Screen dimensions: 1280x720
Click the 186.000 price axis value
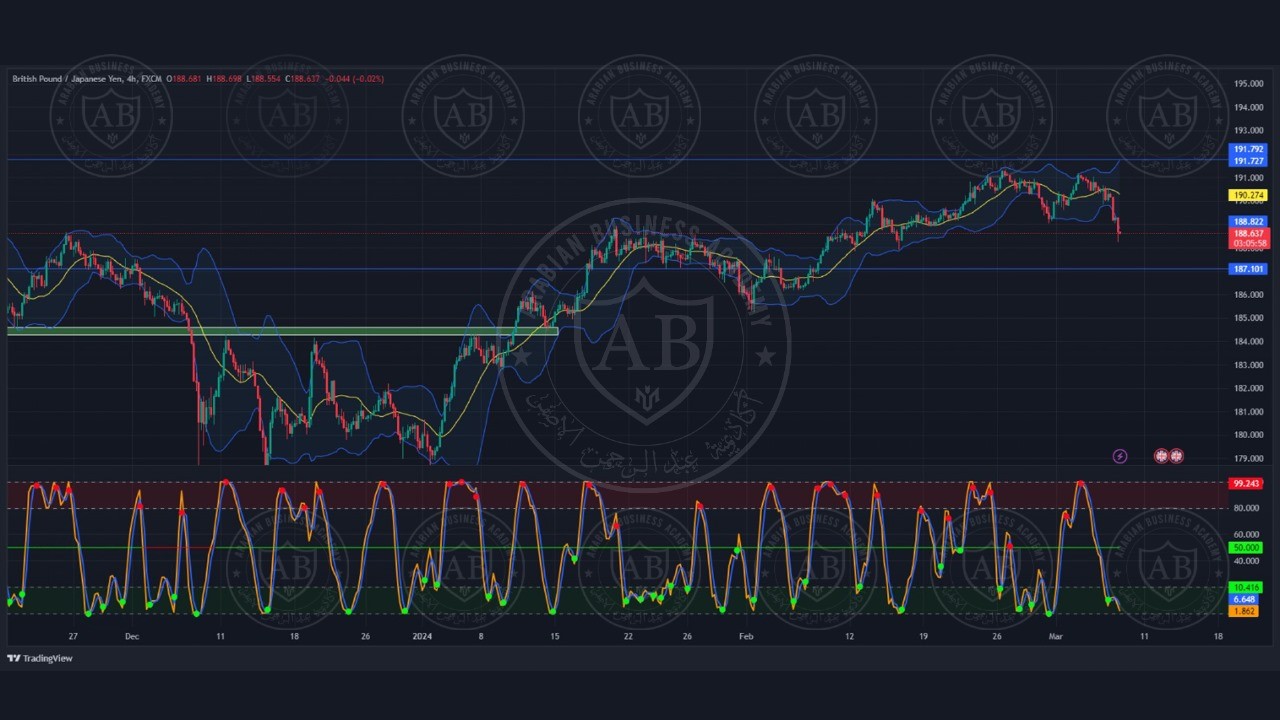click(1247, 294)
